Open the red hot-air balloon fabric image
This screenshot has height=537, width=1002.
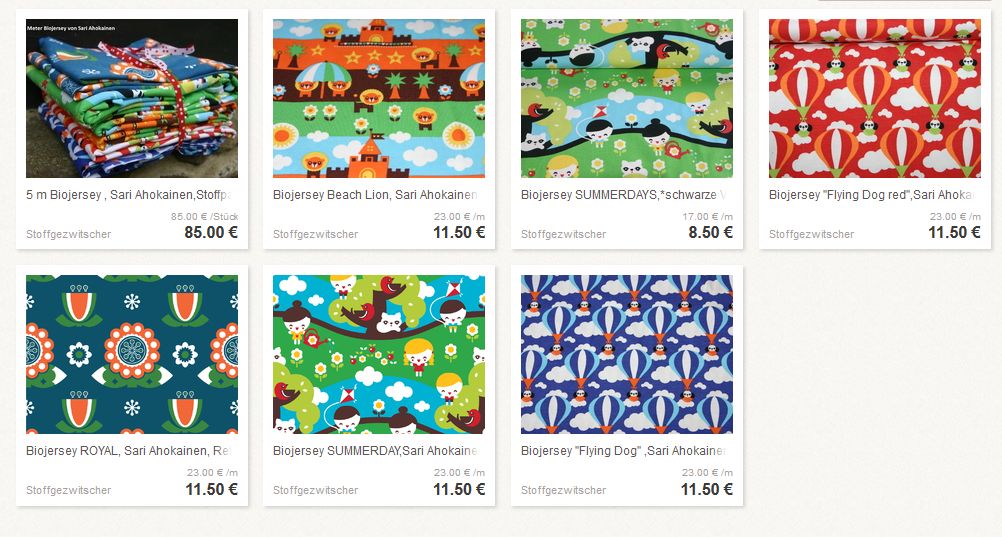[875, 98]
